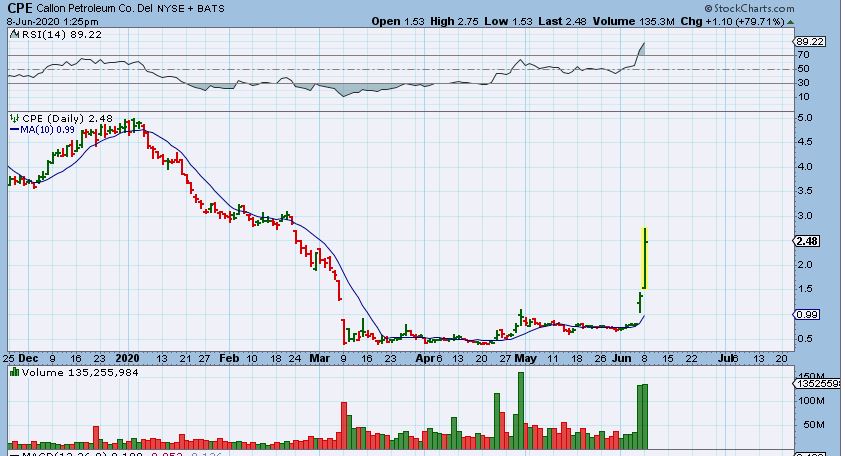Click the 30 RSI oversold level label

point(804,82)
